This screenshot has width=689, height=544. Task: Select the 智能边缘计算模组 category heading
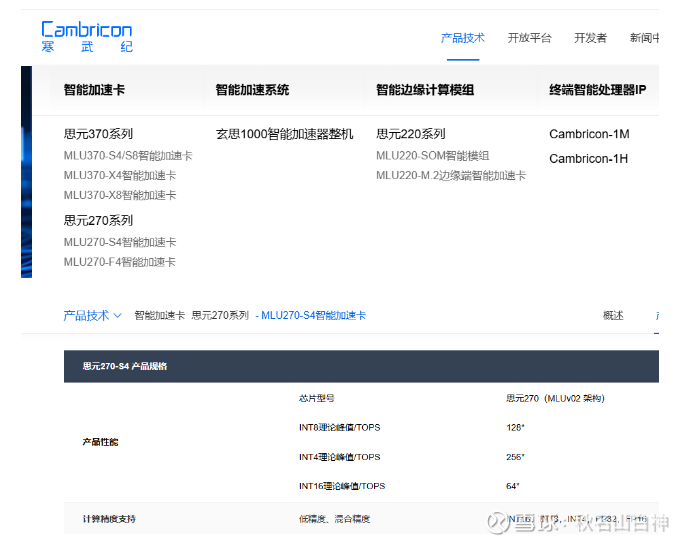(x=425, y=90)
